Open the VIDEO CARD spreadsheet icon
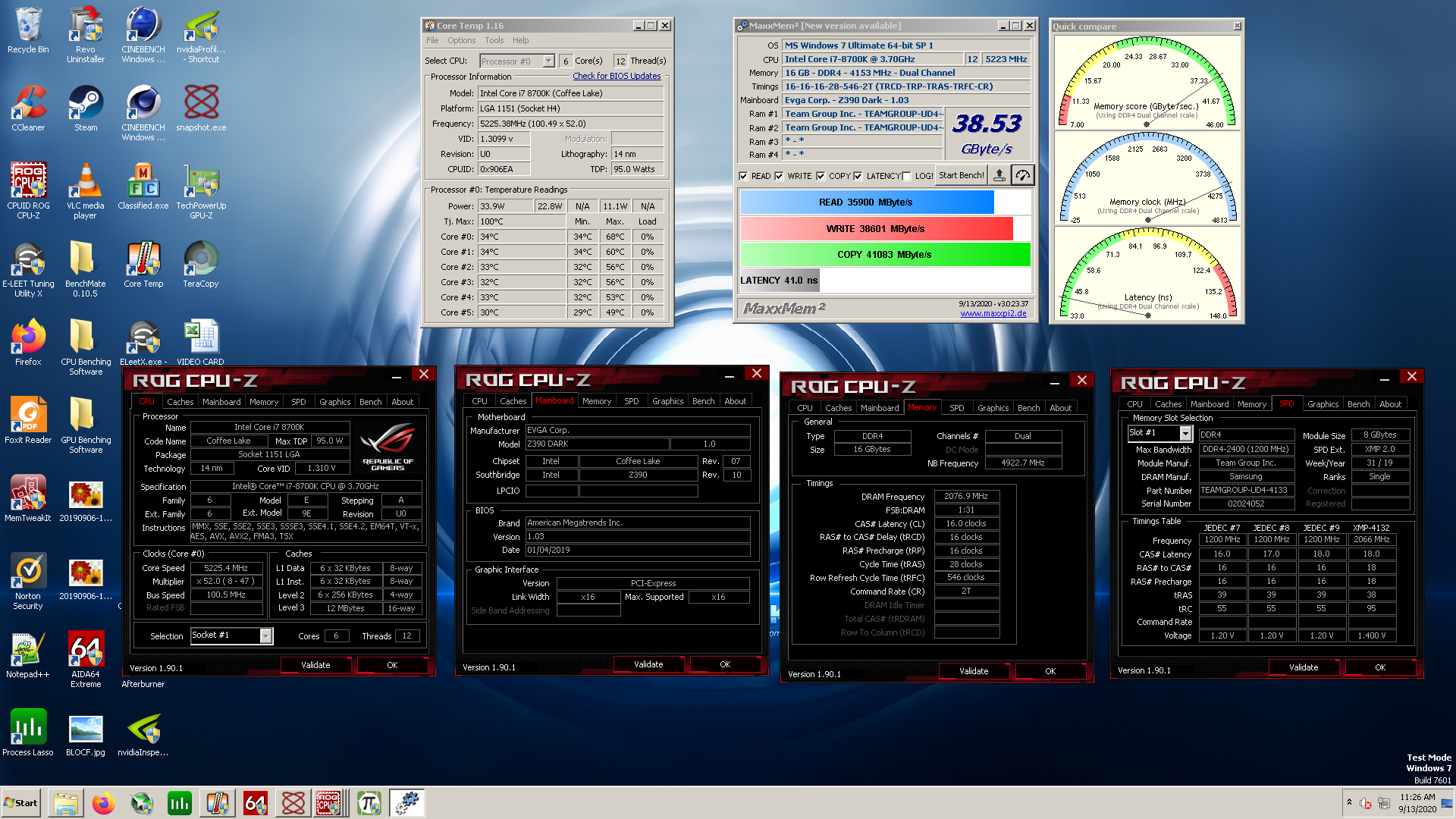The width and height of the screenshot is (1456, 819). 201,342
